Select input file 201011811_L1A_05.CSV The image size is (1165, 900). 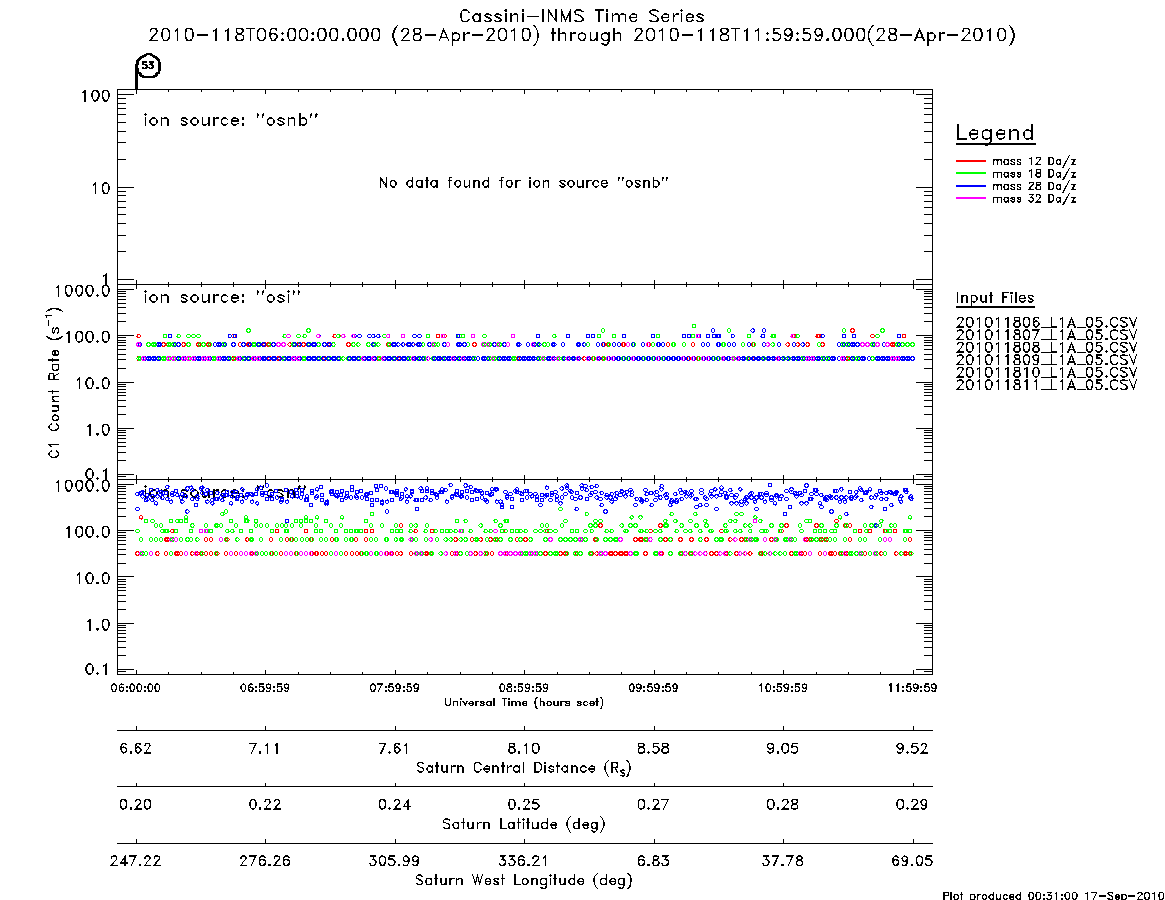(1046, 385)
